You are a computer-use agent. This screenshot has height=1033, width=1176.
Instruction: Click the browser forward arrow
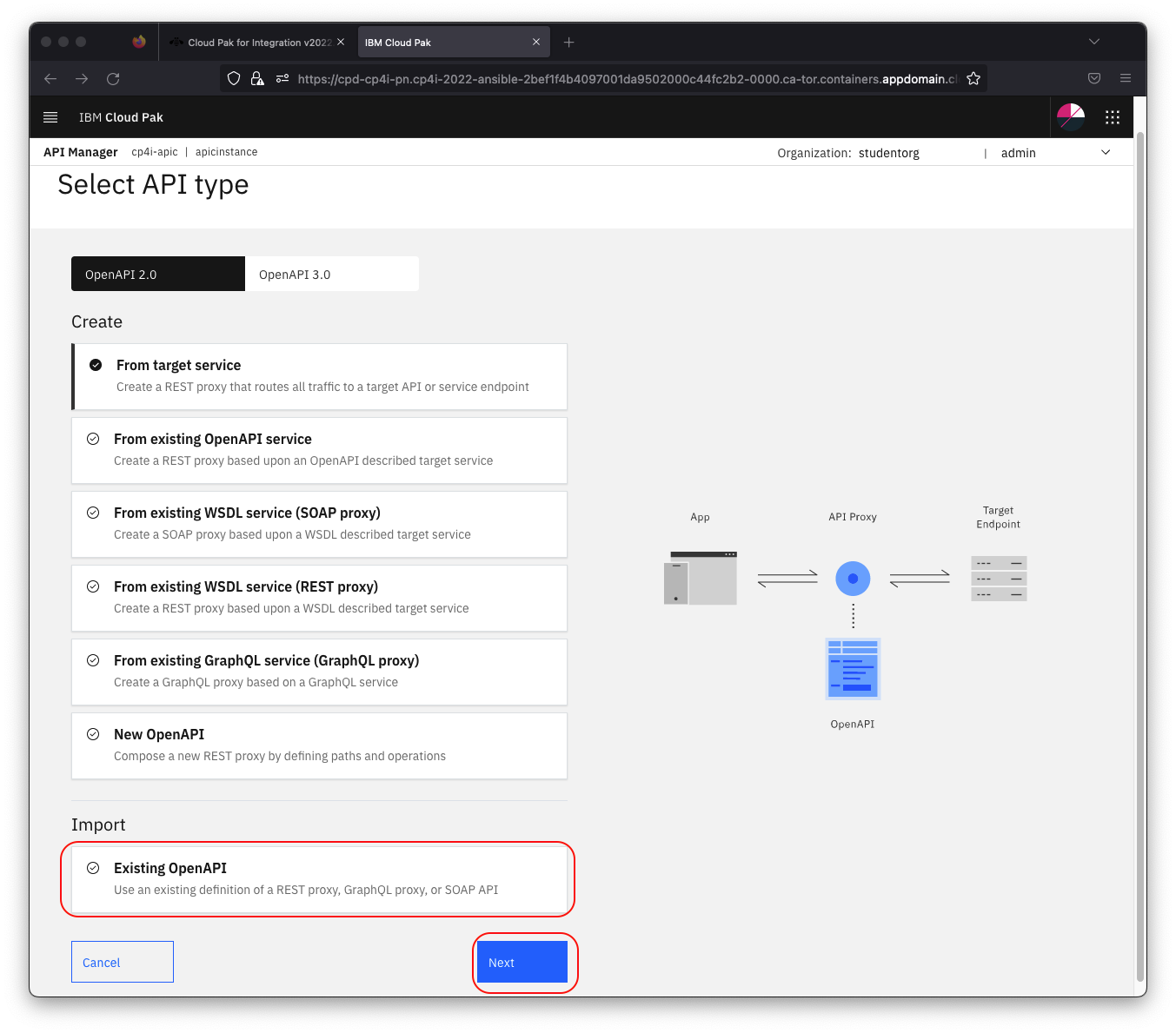pos(82,78)
